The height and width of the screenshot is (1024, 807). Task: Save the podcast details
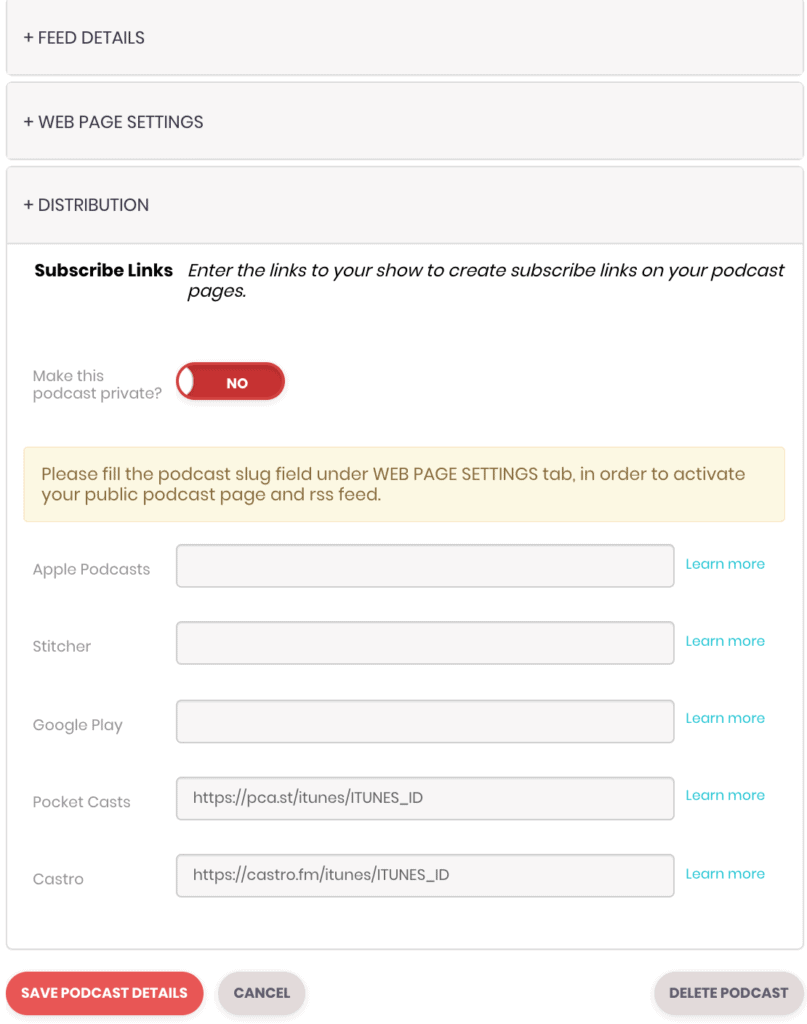(104, 993)
